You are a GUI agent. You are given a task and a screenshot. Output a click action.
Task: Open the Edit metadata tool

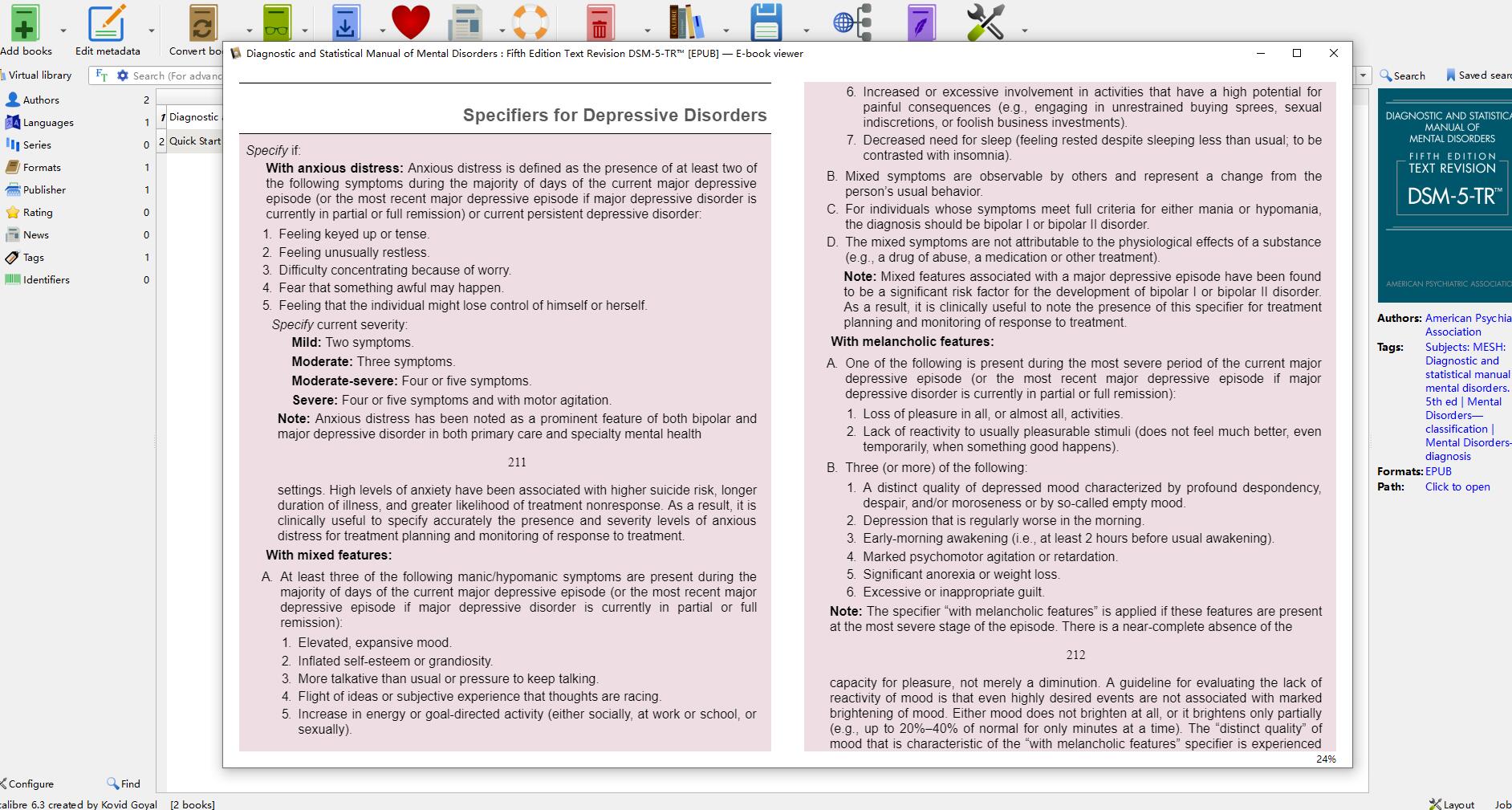coord(107,22)
